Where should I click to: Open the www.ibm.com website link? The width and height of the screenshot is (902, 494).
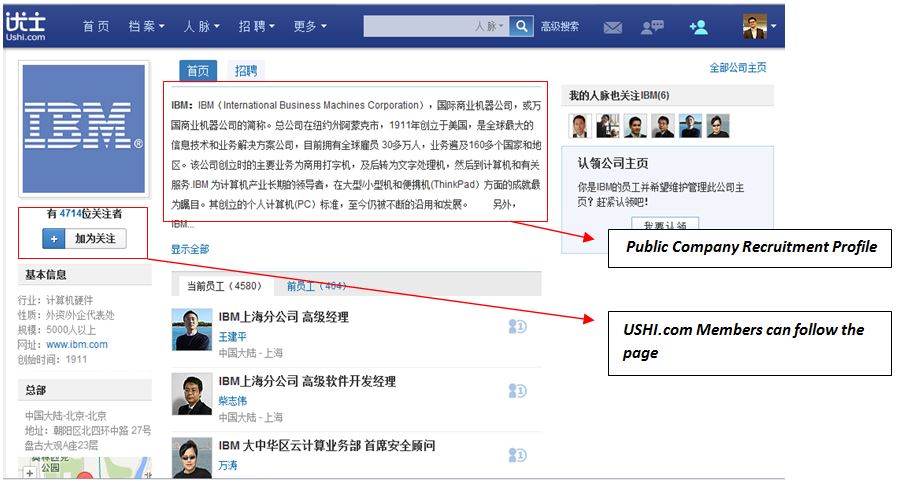77,344
